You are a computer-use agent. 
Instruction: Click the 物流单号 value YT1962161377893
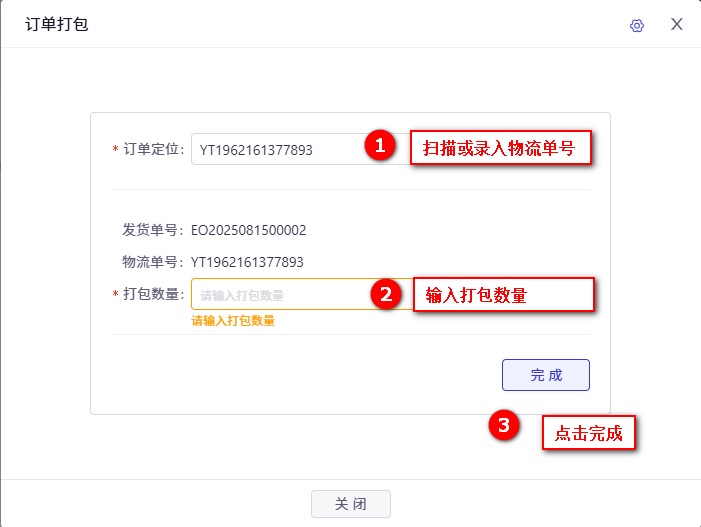247,262
